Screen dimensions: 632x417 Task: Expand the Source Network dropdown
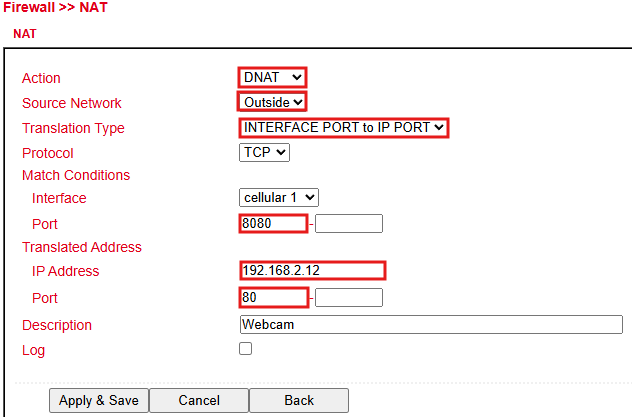point(272,102)
